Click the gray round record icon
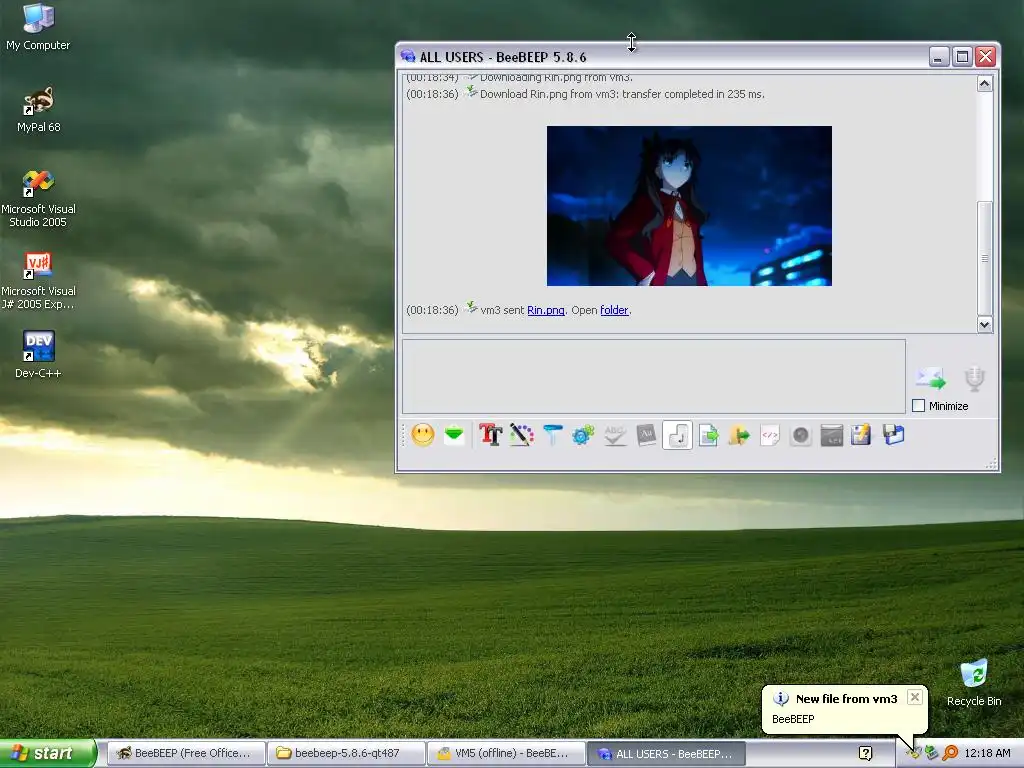The image size is (1024, 768). click(x=801, y=435)
